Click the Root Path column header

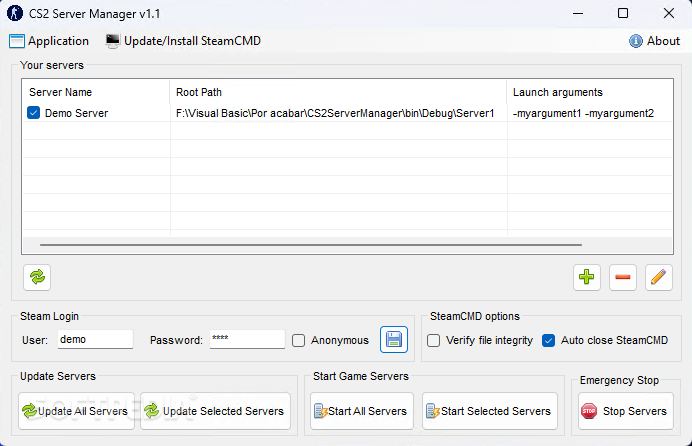tap(338, 92)
